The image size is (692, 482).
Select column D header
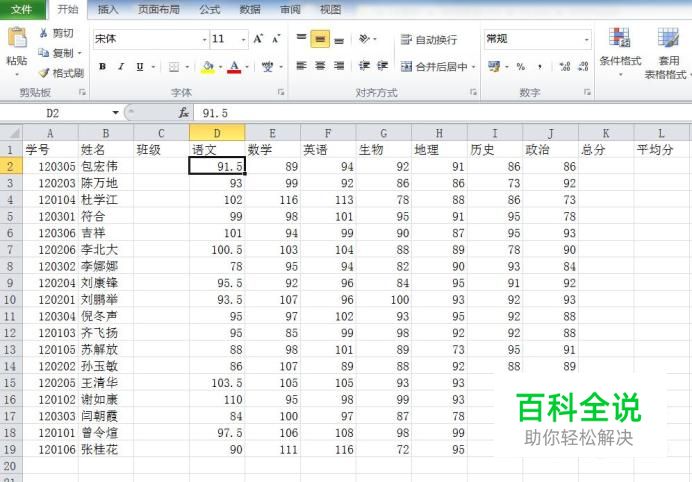[x=217, y=133]
